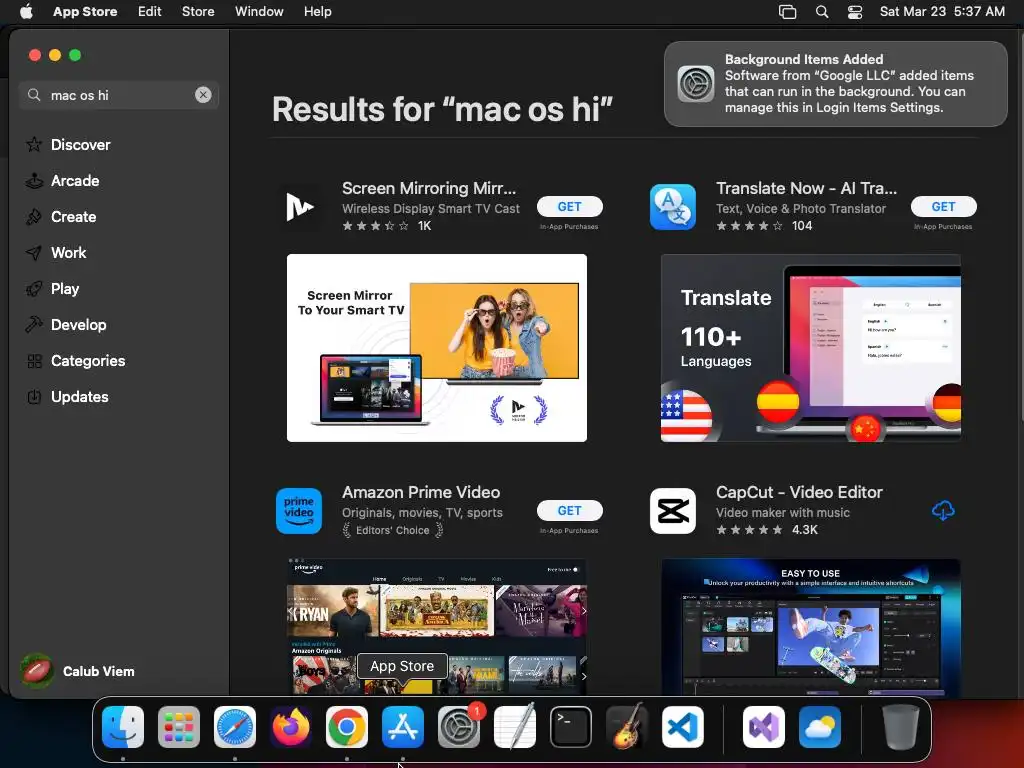Click the Amazon Prime Video title
The image size is (1024, 768).
(421, 492)
